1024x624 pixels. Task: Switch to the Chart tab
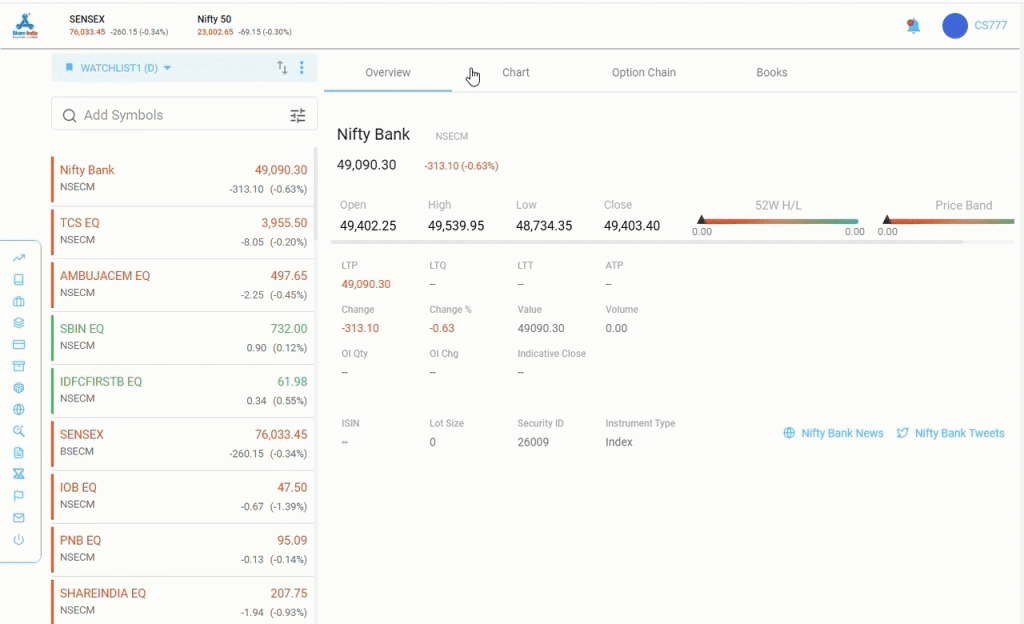515,72
